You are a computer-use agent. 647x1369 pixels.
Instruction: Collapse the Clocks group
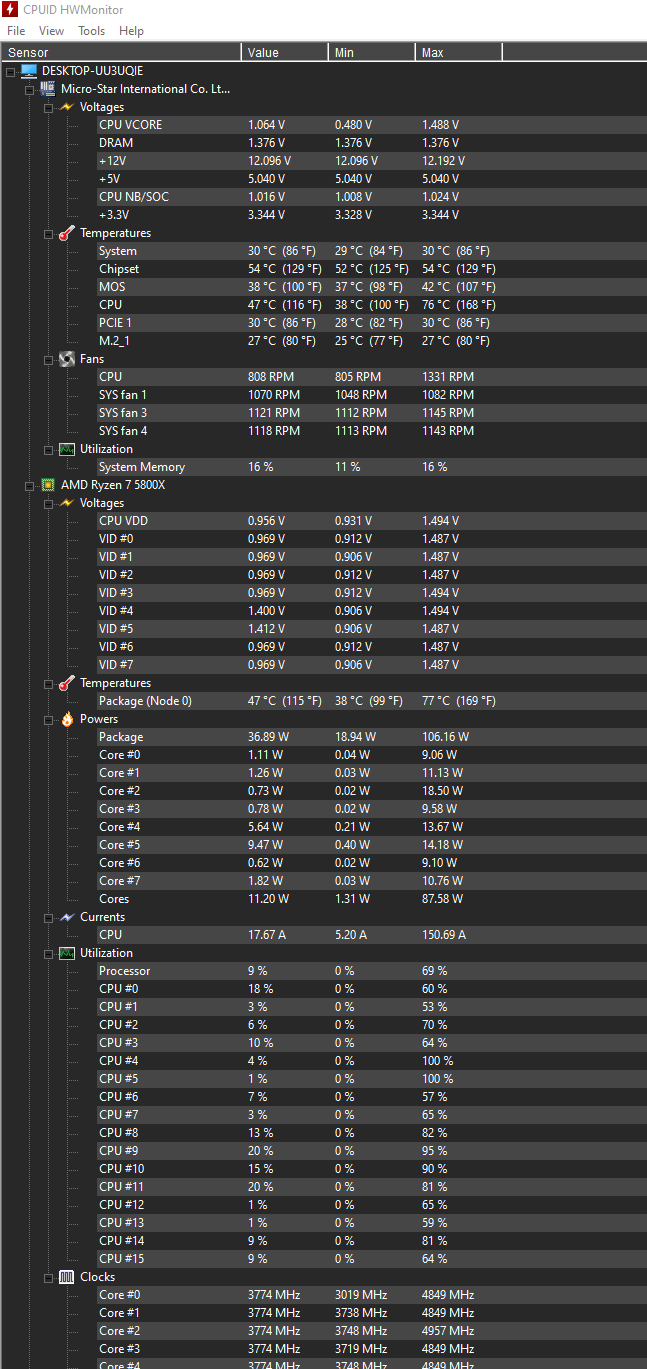click(48, 1277)
